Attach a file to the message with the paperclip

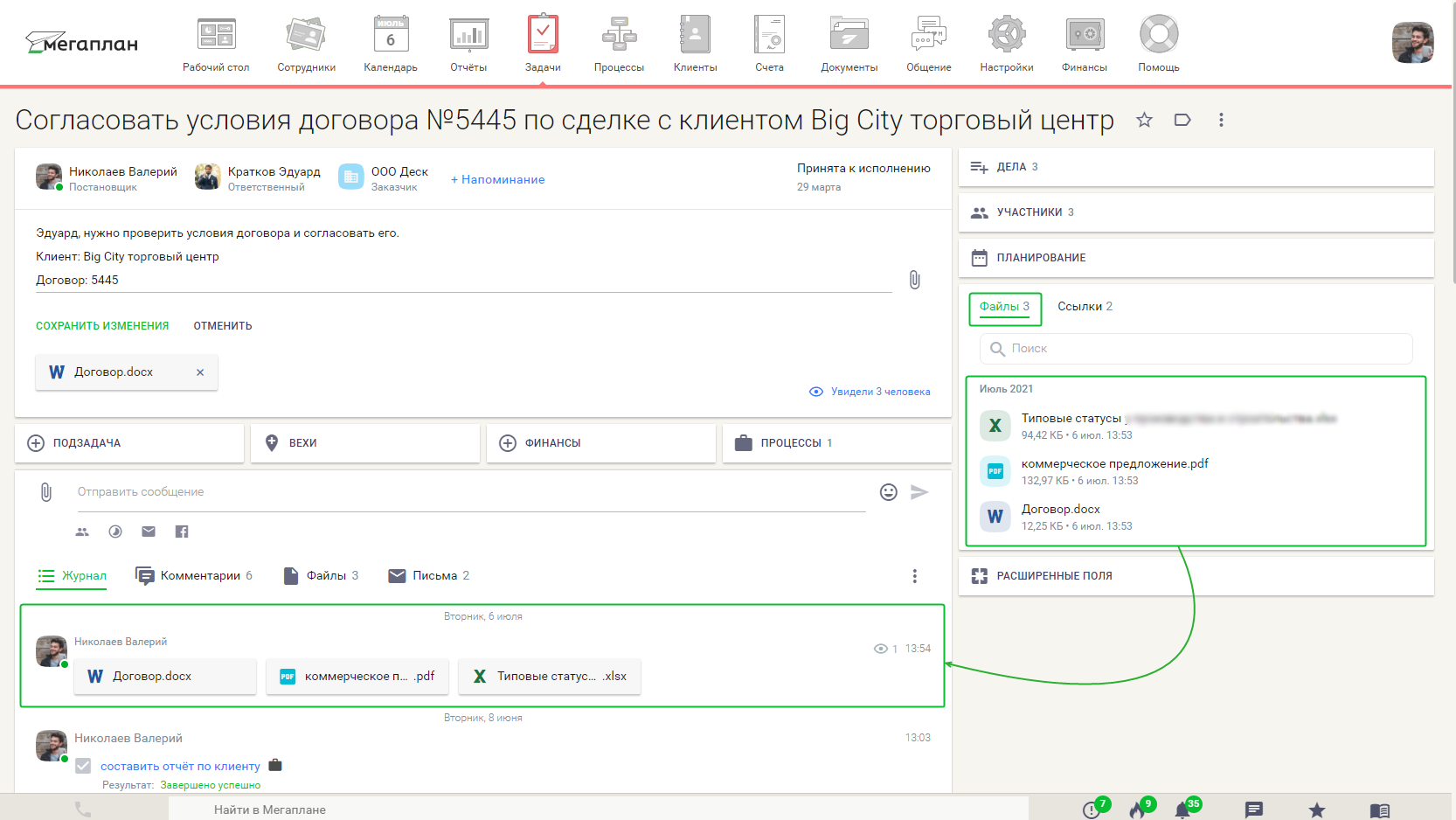46,492
